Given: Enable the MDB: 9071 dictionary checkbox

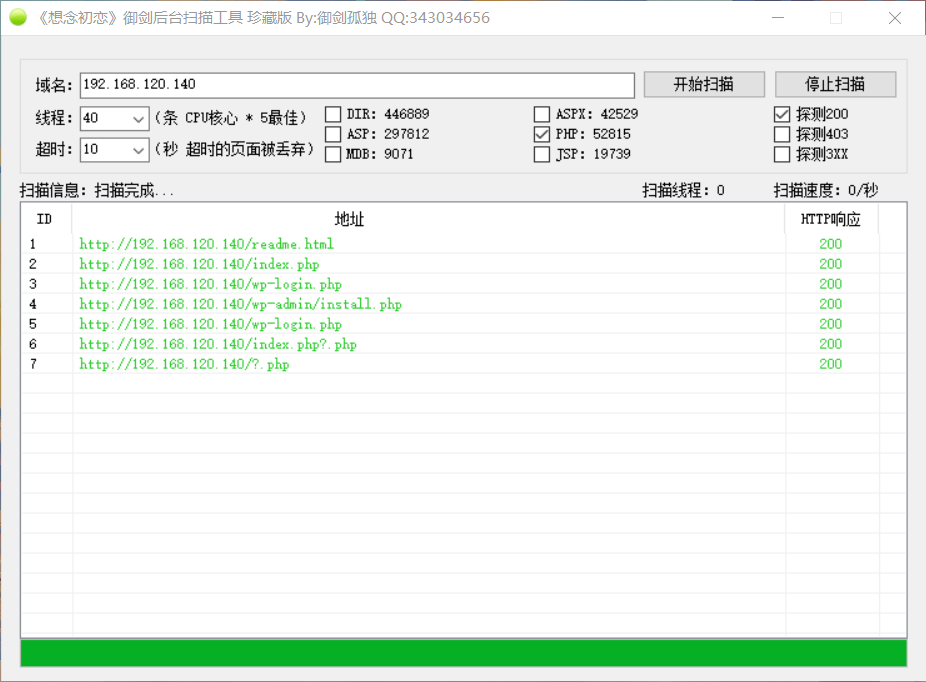Looking at the screenshot, I should (x=333, y=154).
